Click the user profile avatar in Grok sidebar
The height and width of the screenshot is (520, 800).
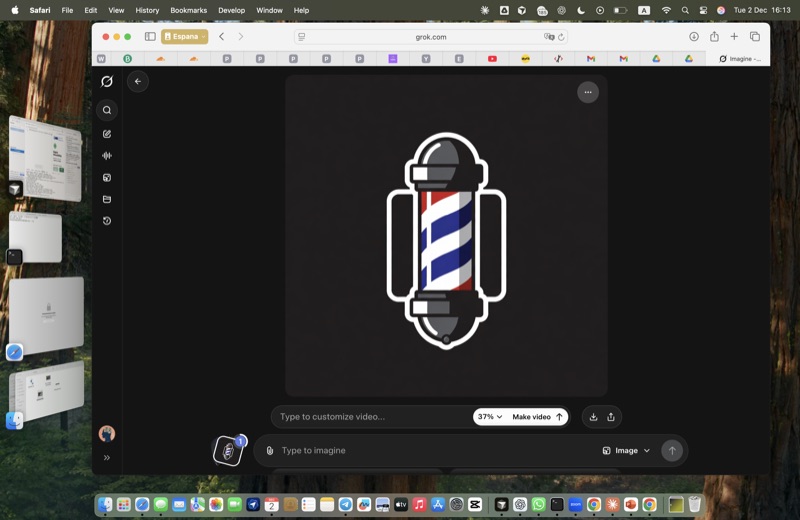[x=107, y=434]
